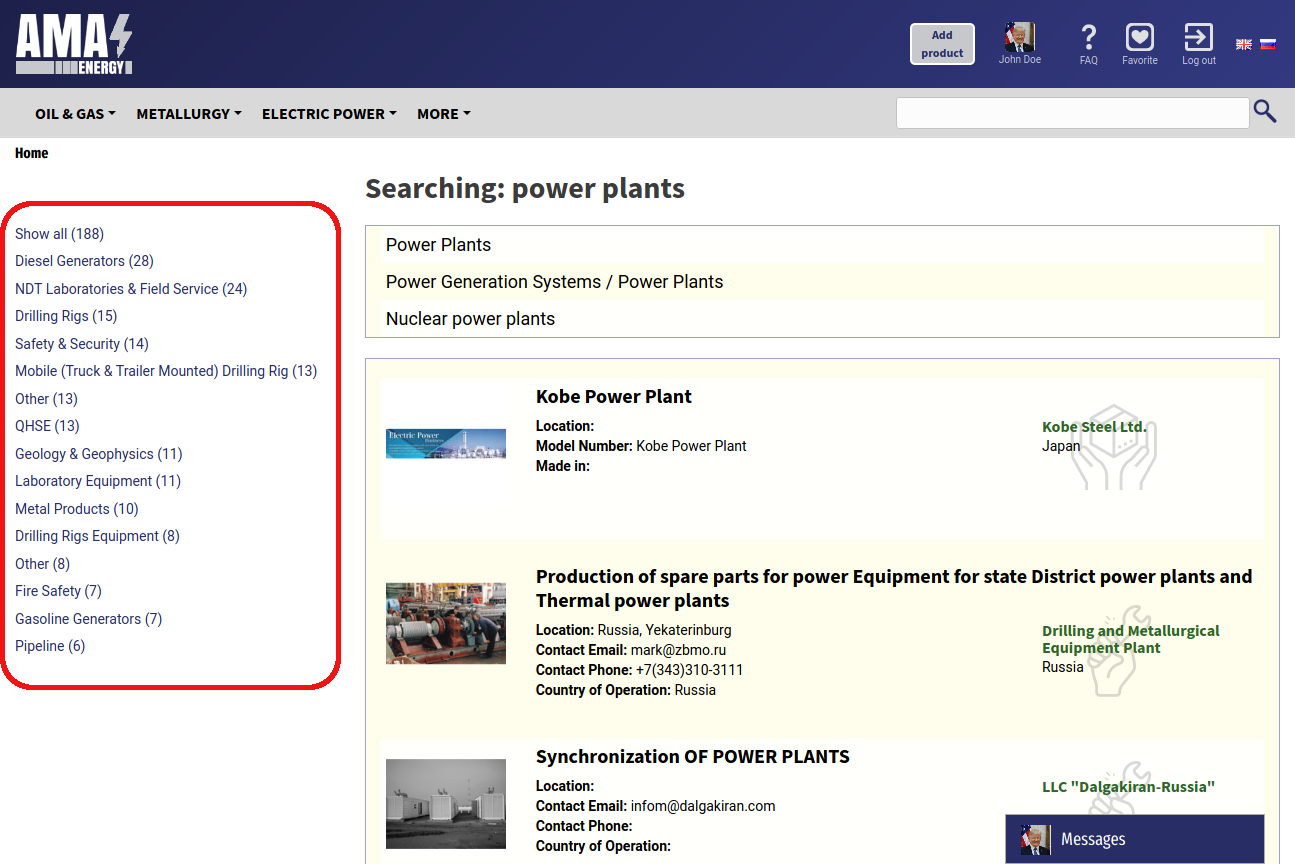Open Favorite heart icon
The image size is (1295, 864).
[1140, 38]
